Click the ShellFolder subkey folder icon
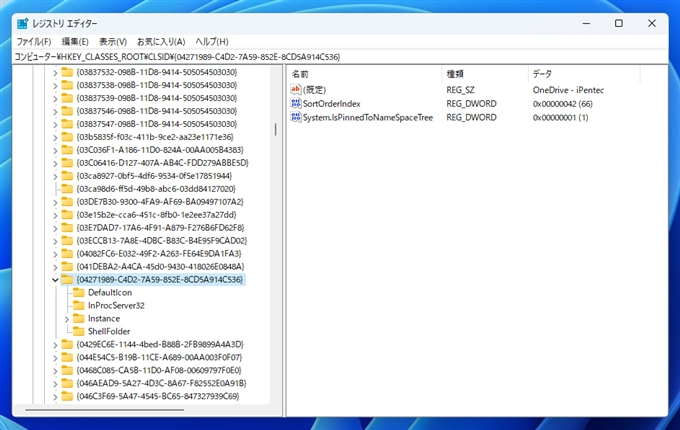Screen dimensions: 680x430 pos(78,332)
